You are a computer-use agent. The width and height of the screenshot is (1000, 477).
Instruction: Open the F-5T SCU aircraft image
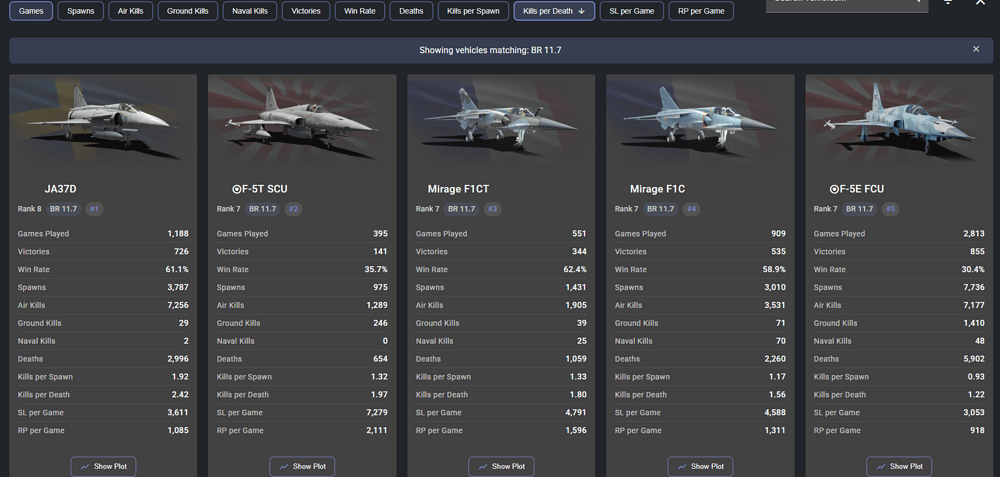(302, 121)
